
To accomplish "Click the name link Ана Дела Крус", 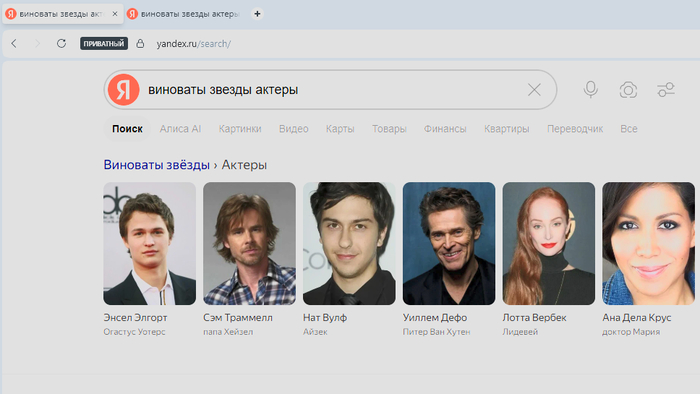I will 637,318.
